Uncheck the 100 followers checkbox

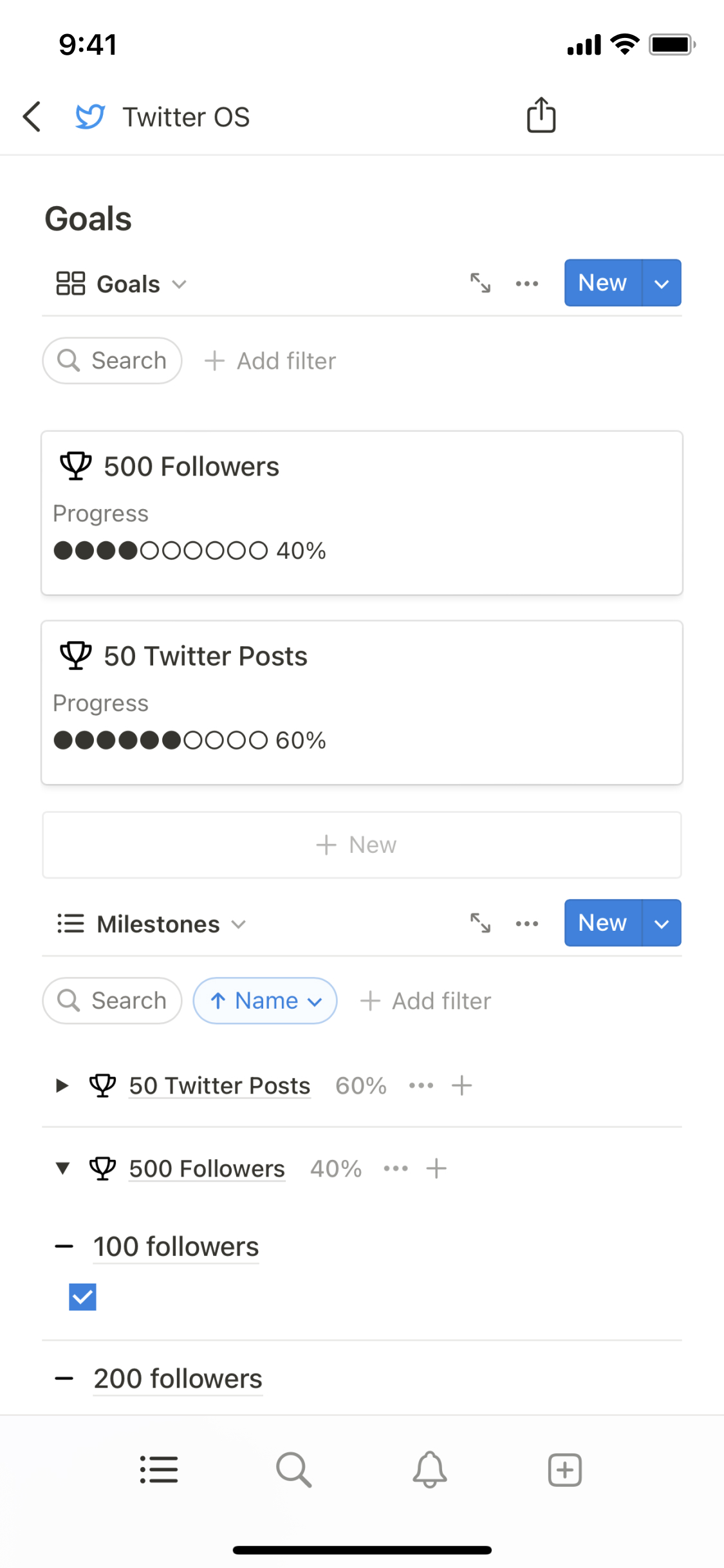82,1297
